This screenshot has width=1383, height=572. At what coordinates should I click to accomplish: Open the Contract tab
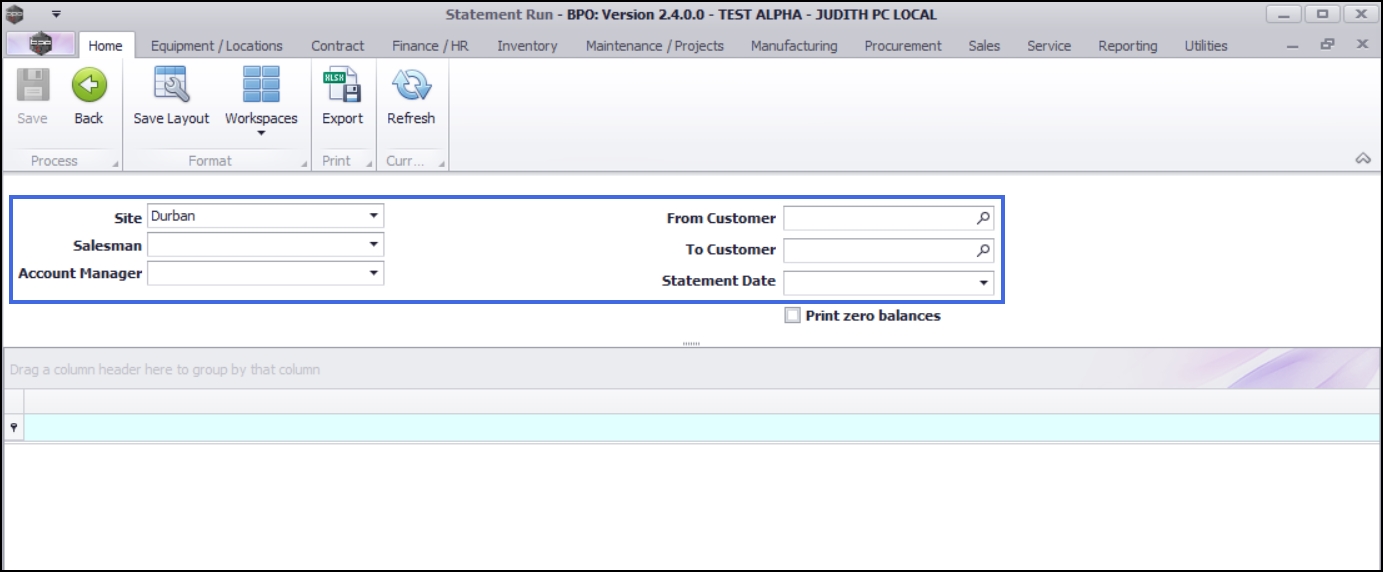tap(338, 45)
